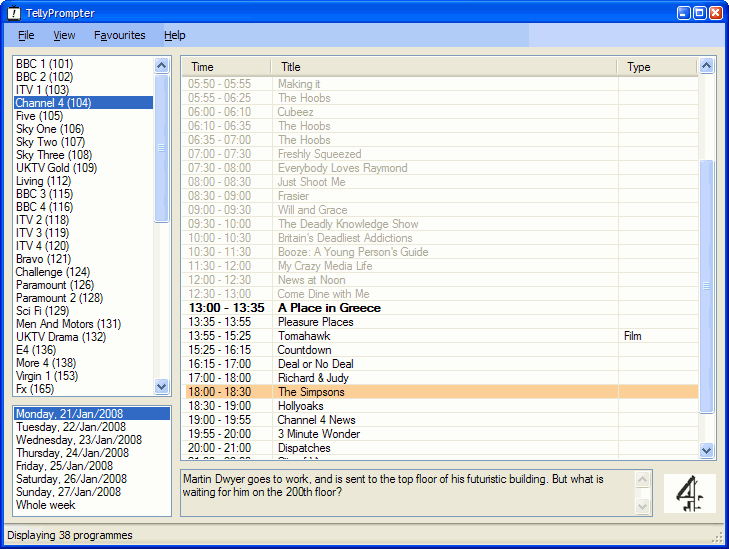
Task: Select Bravo (121) channel
Action: click(84, 259)
